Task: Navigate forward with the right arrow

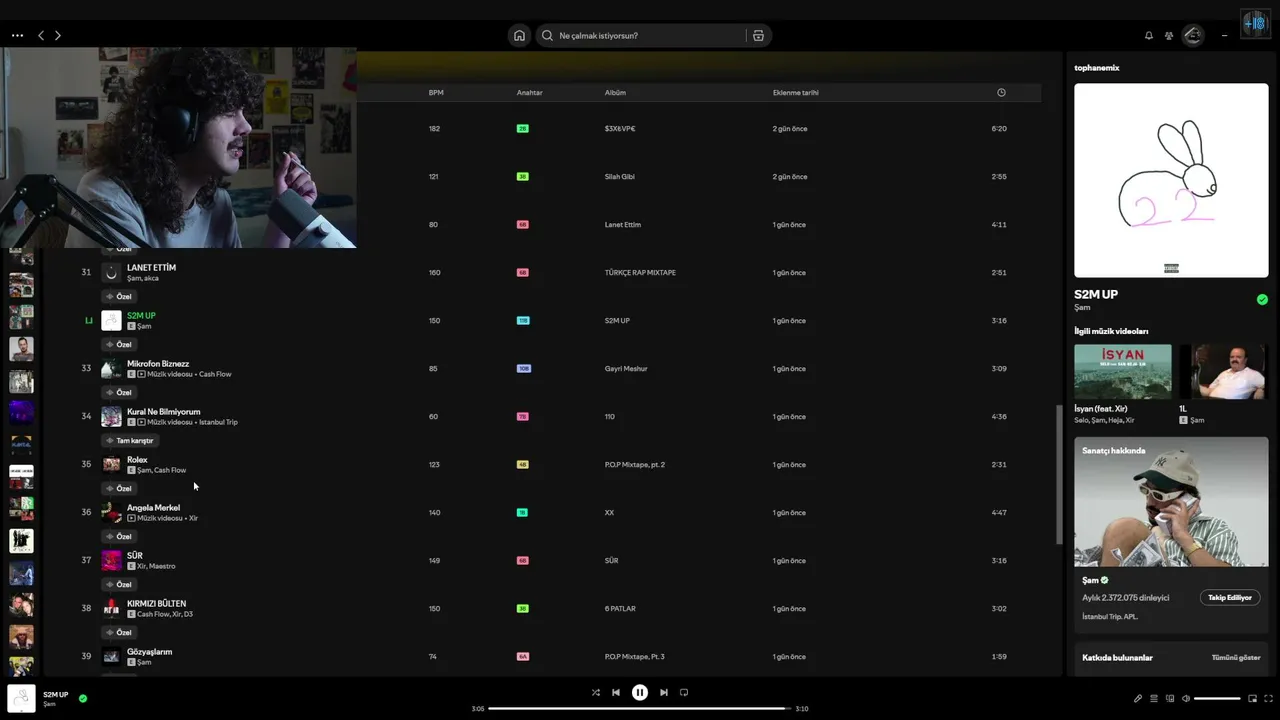Action: click(58, 35)
